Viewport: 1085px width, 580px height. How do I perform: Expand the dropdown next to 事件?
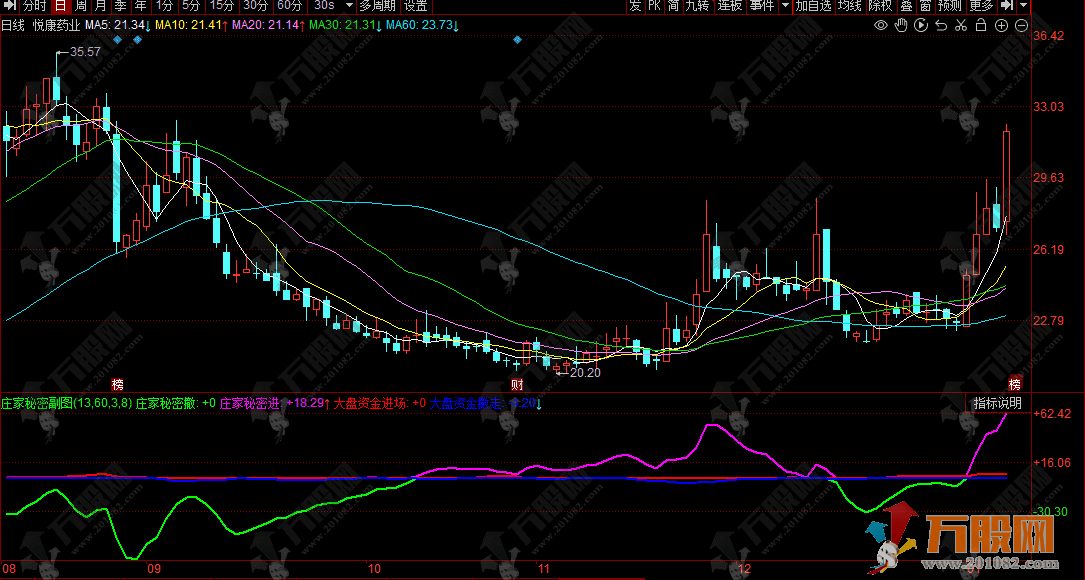[x=785, y=6]
